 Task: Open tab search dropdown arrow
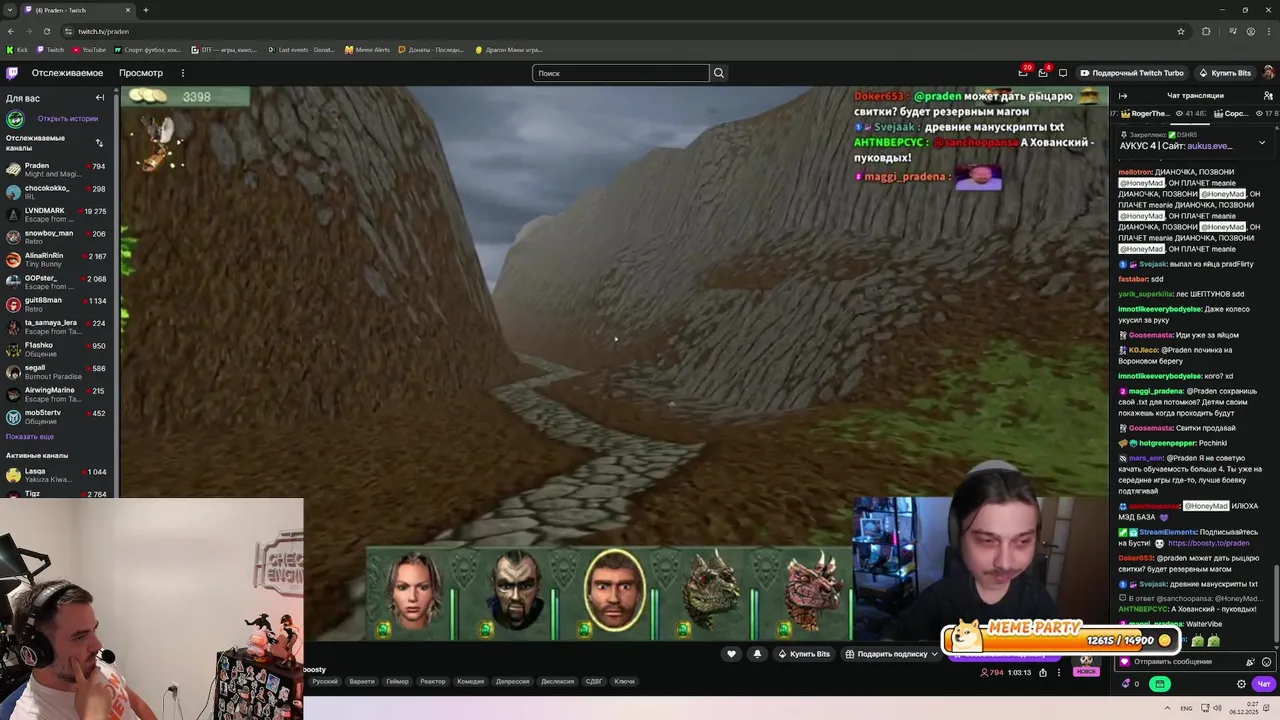[10, 10]
